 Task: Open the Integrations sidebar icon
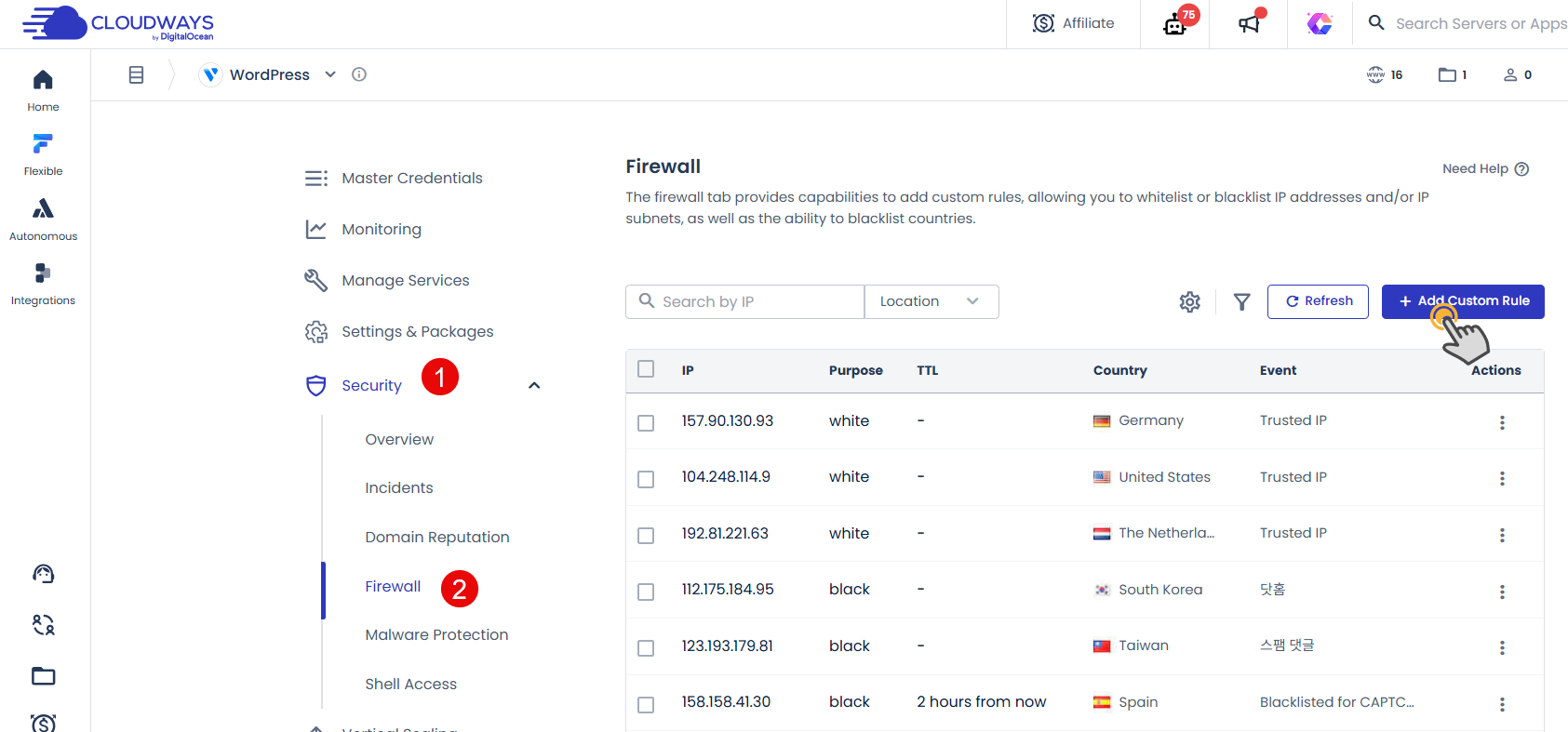43,273
